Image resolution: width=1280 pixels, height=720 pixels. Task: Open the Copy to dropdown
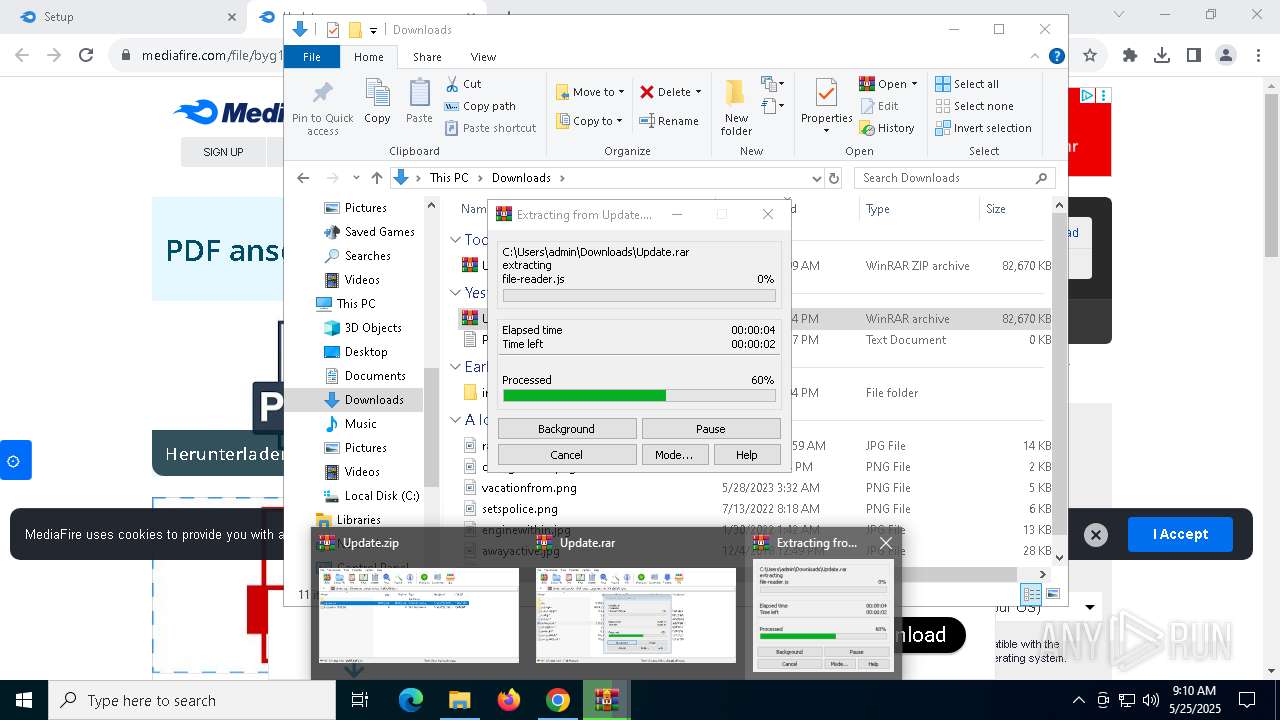(x=589, y=121)
